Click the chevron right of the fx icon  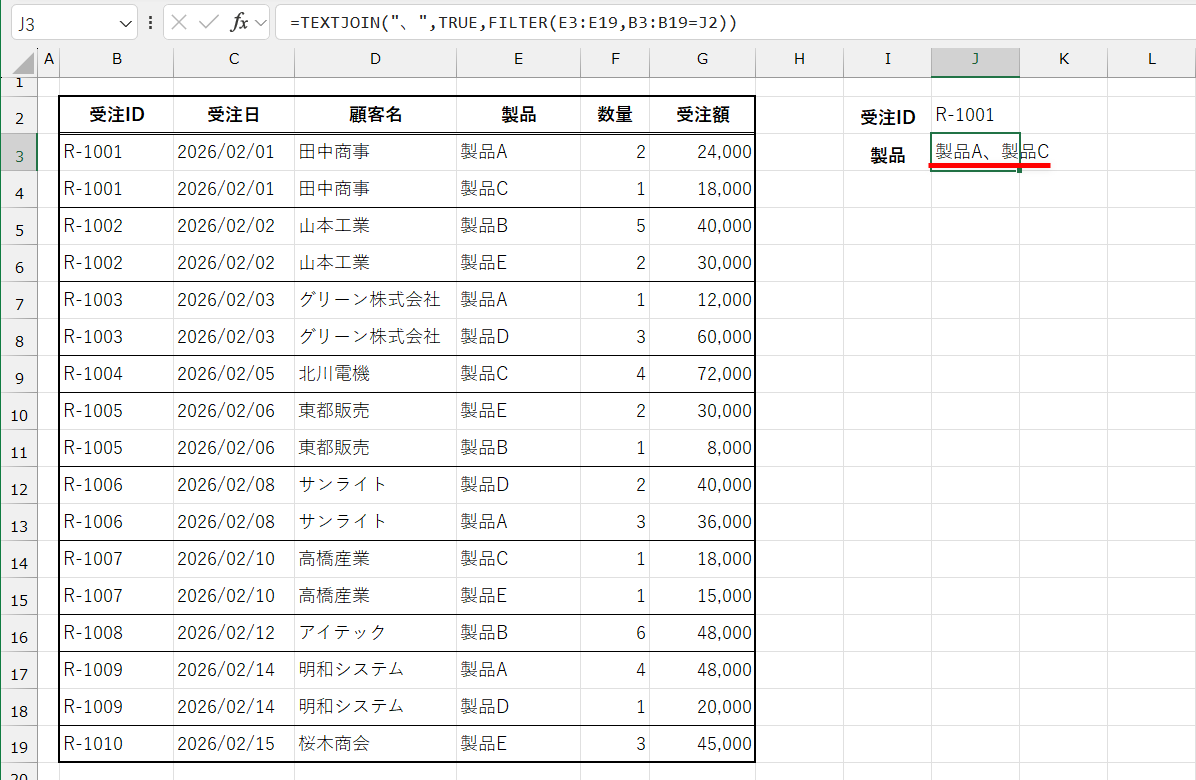(x=259, y=22)
